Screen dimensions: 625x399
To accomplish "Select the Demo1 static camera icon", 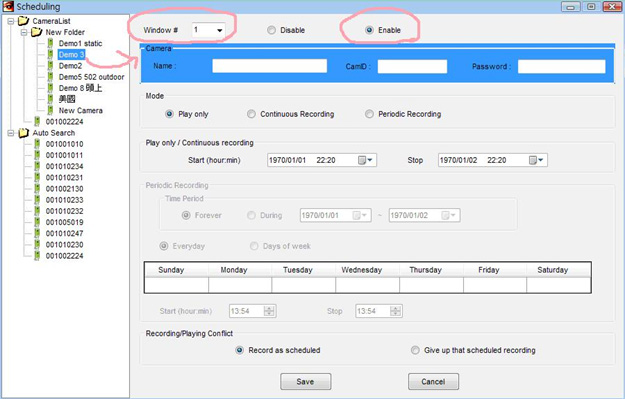I will pyautogui.click(x=50, y=43).
